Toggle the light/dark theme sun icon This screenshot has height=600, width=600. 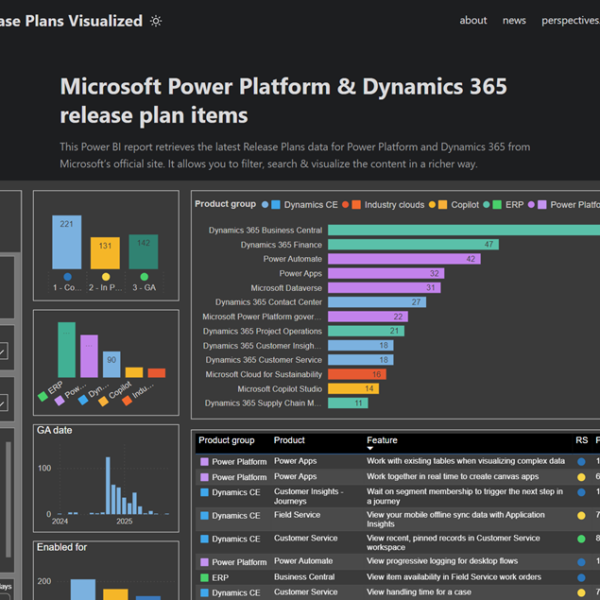tap(156, 21)
